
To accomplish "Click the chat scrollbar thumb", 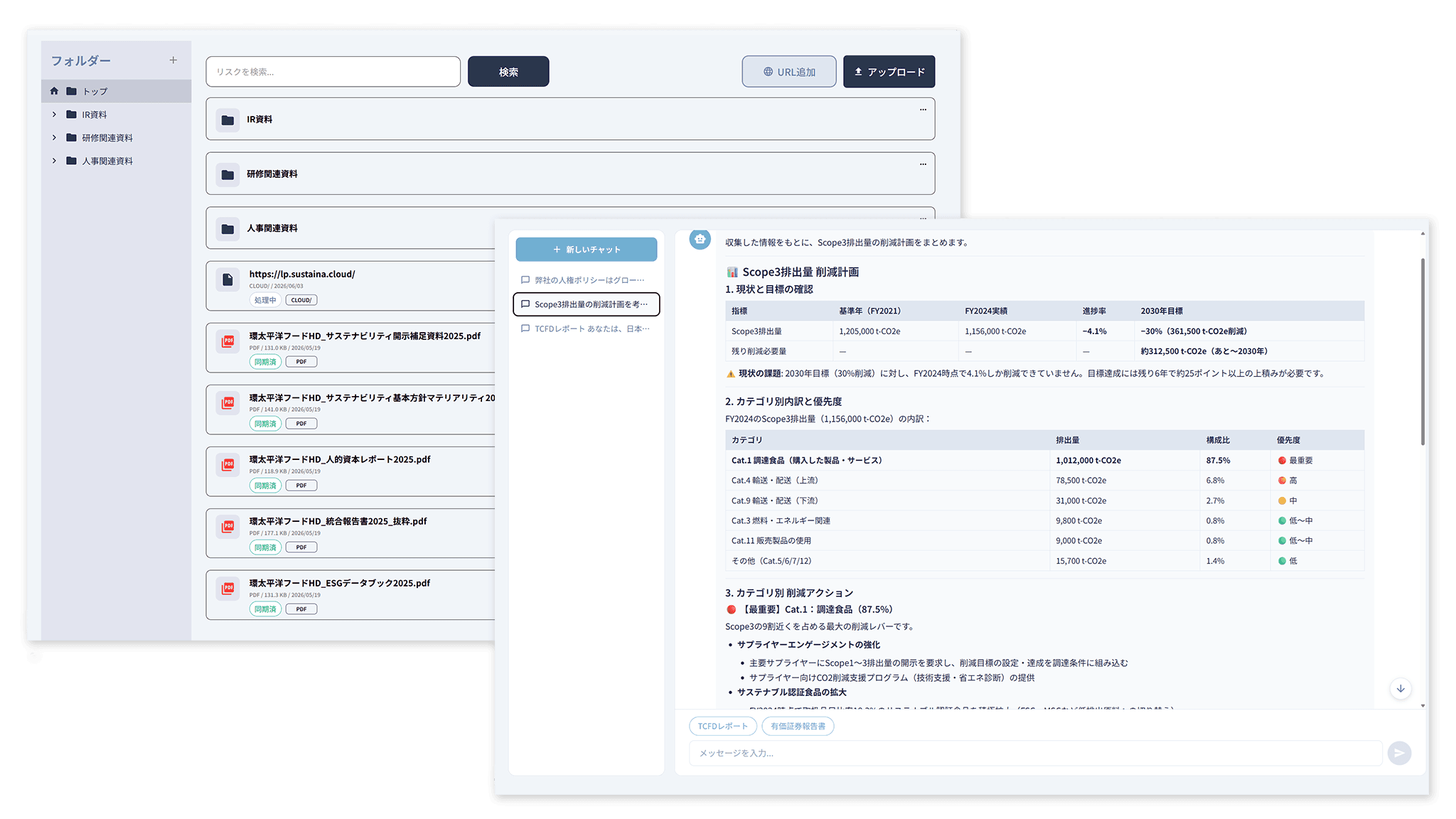I will [x=1423, y=352].
